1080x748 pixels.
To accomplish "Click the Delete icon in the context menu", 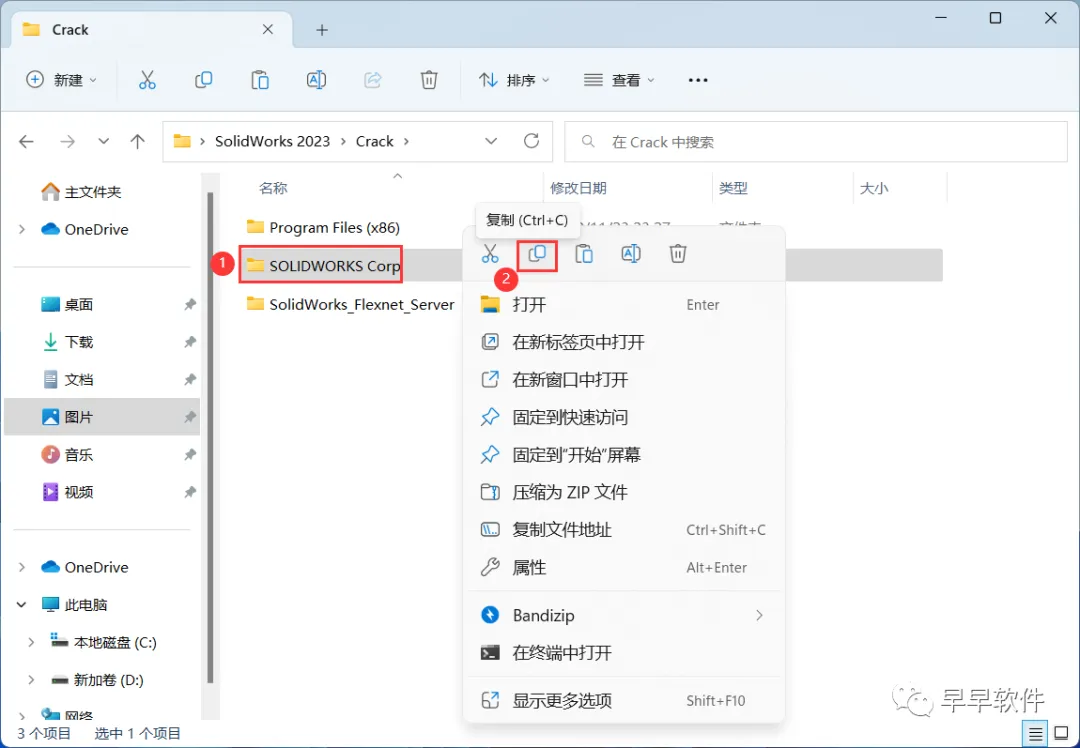I will coord(678,253).
